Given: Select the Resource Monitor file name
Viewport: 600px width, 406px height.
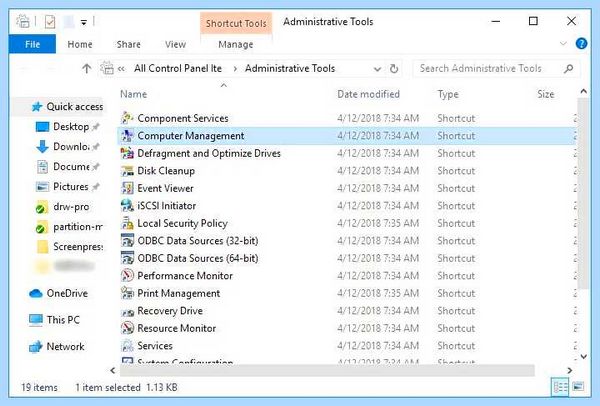Looking at the screenshot, I should 176,328.
